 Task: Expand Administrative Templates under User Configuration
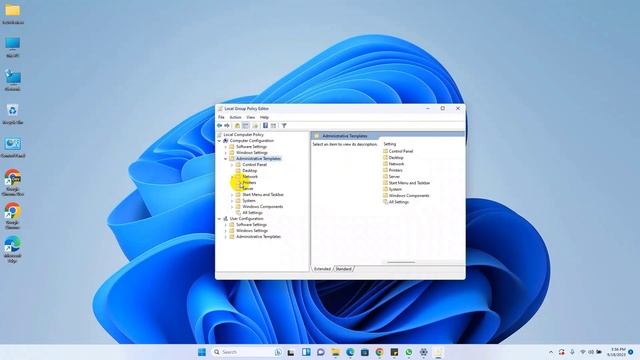point(226,237)
